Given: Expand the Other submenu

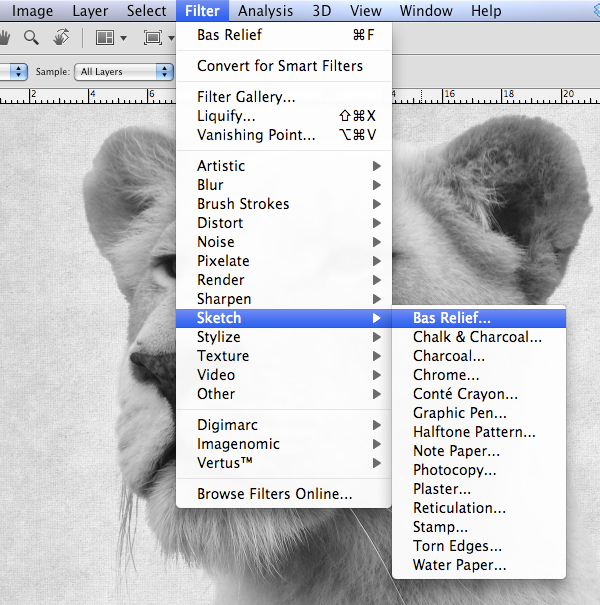Looking at the screenshot, I should 284,394.
